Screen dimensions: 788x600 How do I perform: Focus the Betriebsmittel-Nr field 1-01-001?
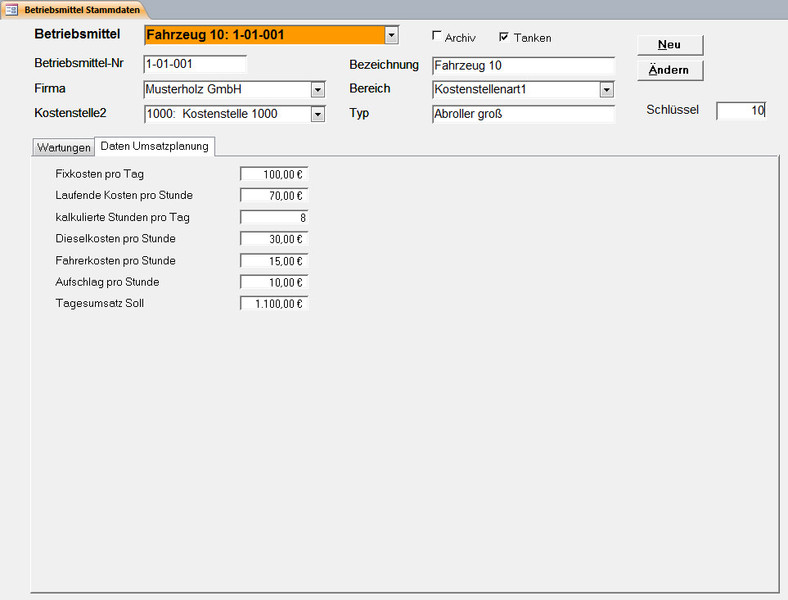coord(195,64)
